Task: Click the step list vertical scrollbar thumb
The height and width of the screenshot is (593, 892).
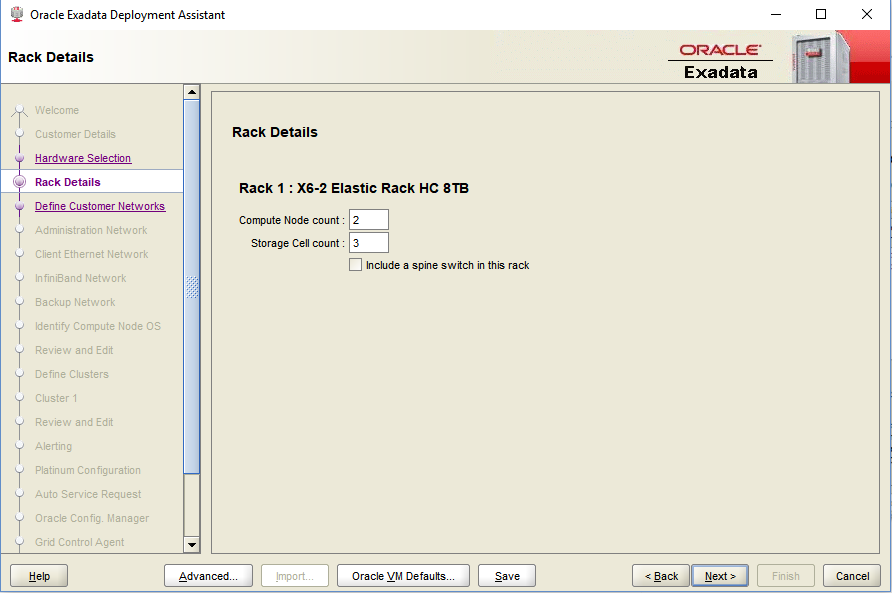Action: point(192,285)
